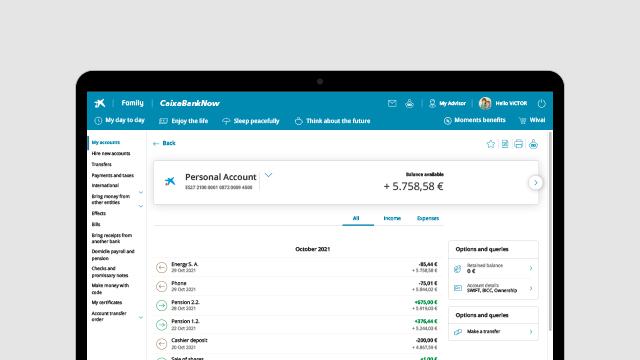Click the Pension 1.2. income arrow icon
The image size is (640, 360).
tap(162, 324)
